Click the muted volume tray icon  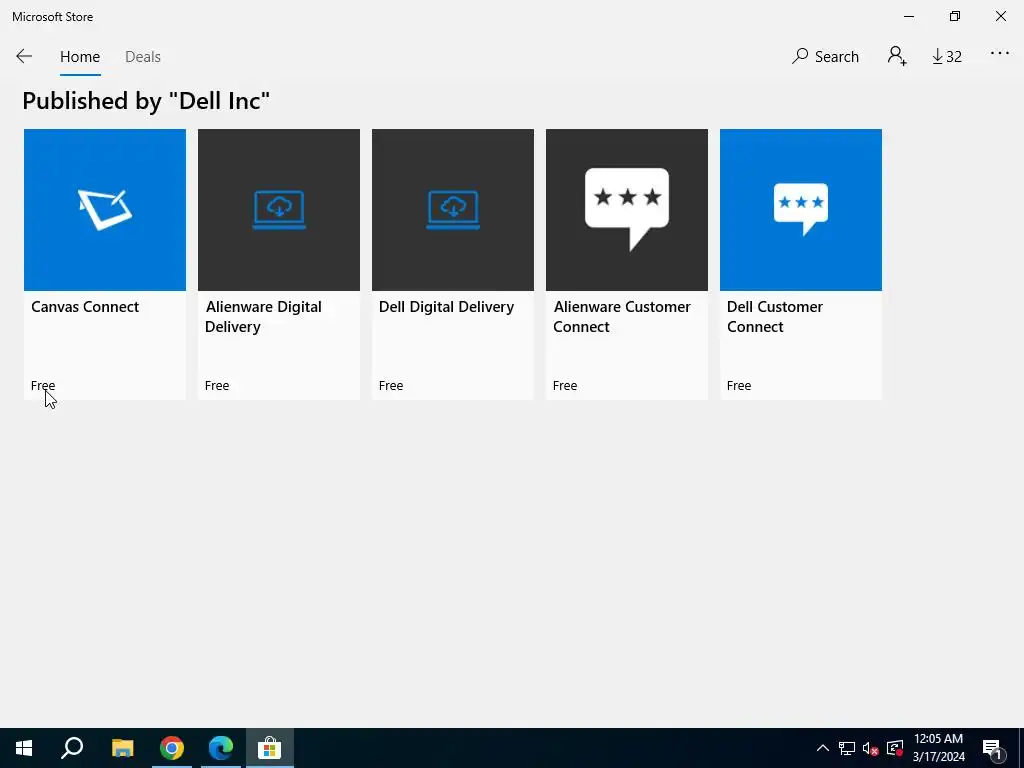point(871,748)
